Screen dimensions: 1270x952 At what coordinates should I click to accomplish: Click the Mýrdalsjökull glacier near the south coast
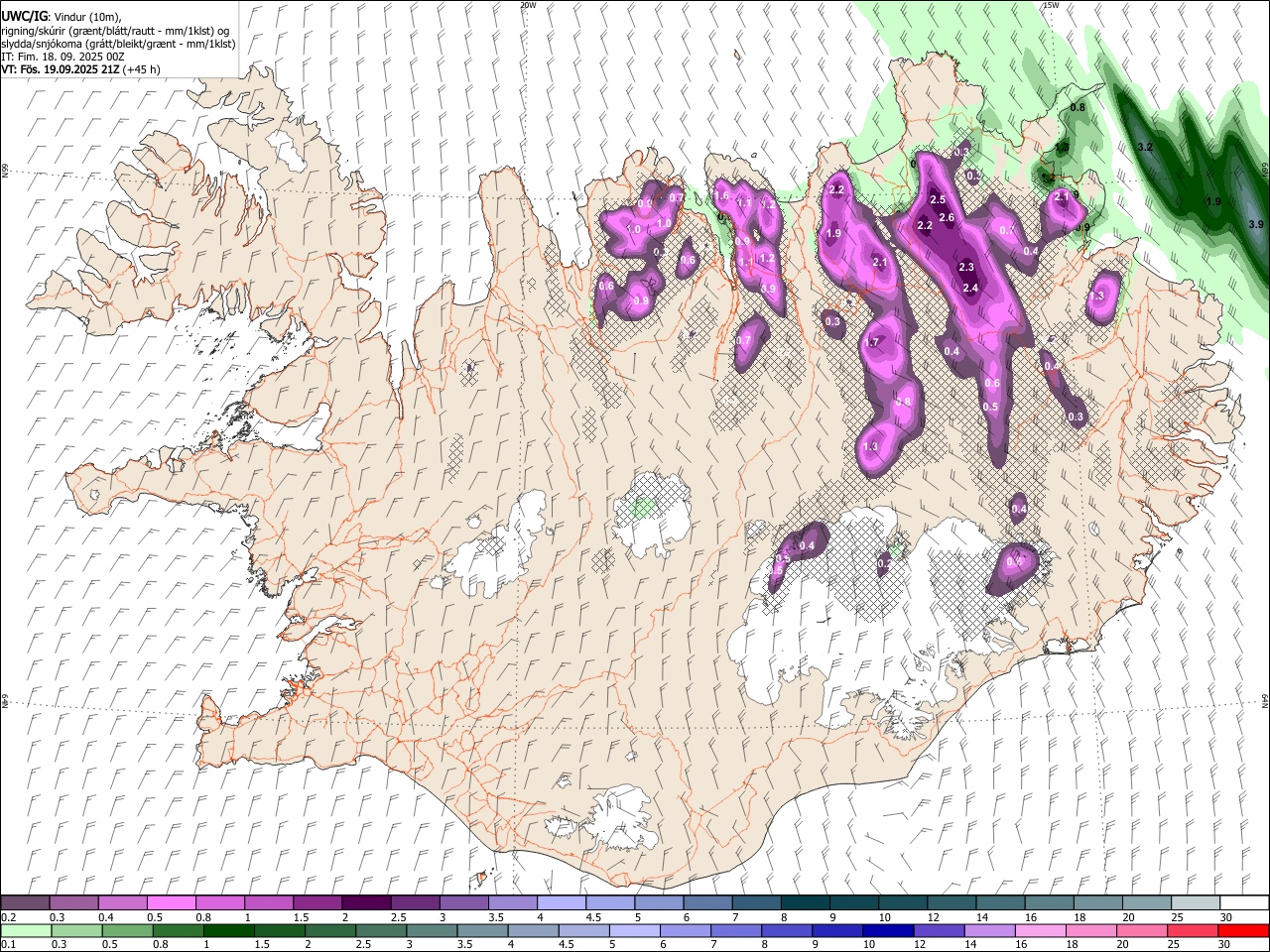tap(623, 818)
